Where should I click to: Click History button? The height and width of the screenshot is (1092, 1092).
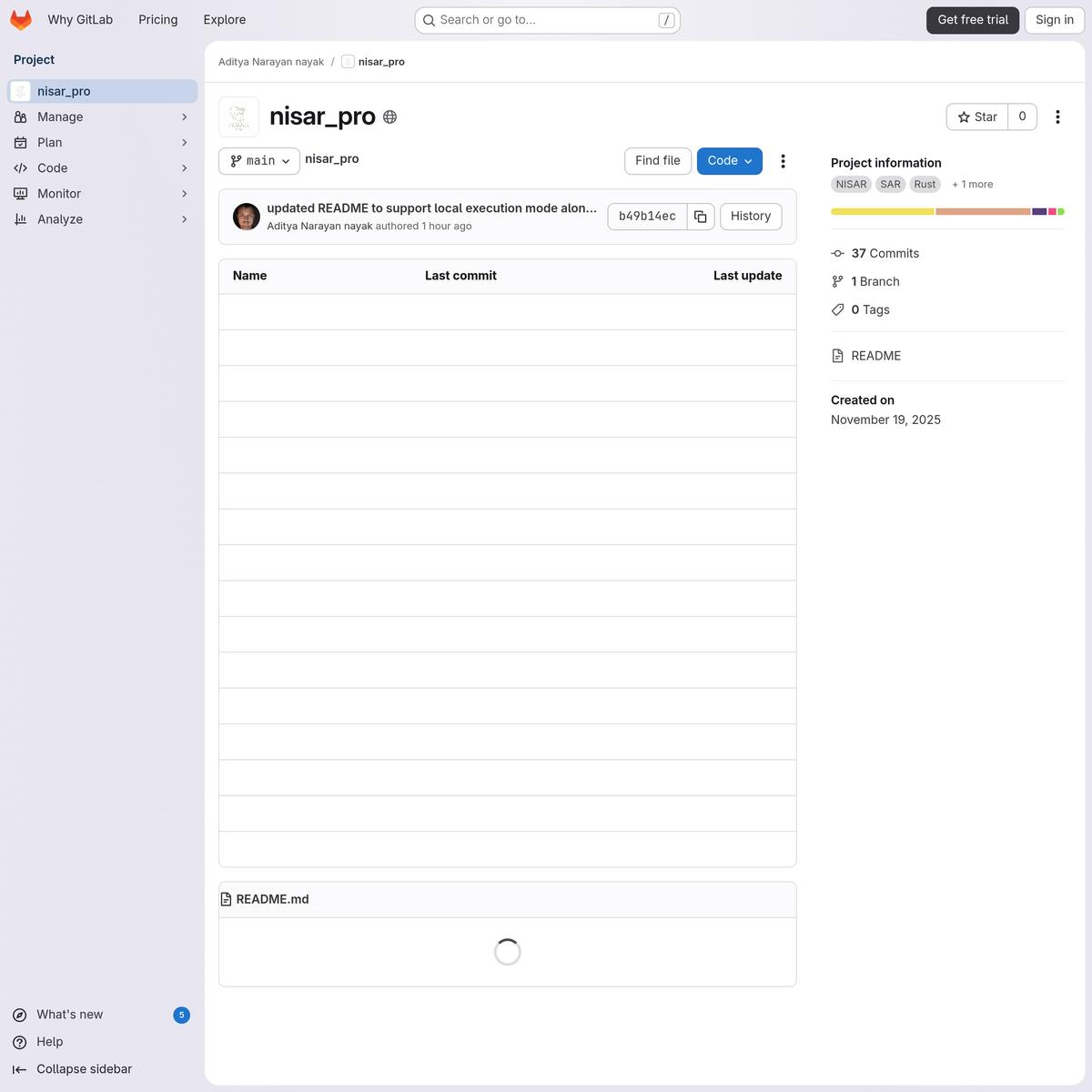tap(751, 217)
